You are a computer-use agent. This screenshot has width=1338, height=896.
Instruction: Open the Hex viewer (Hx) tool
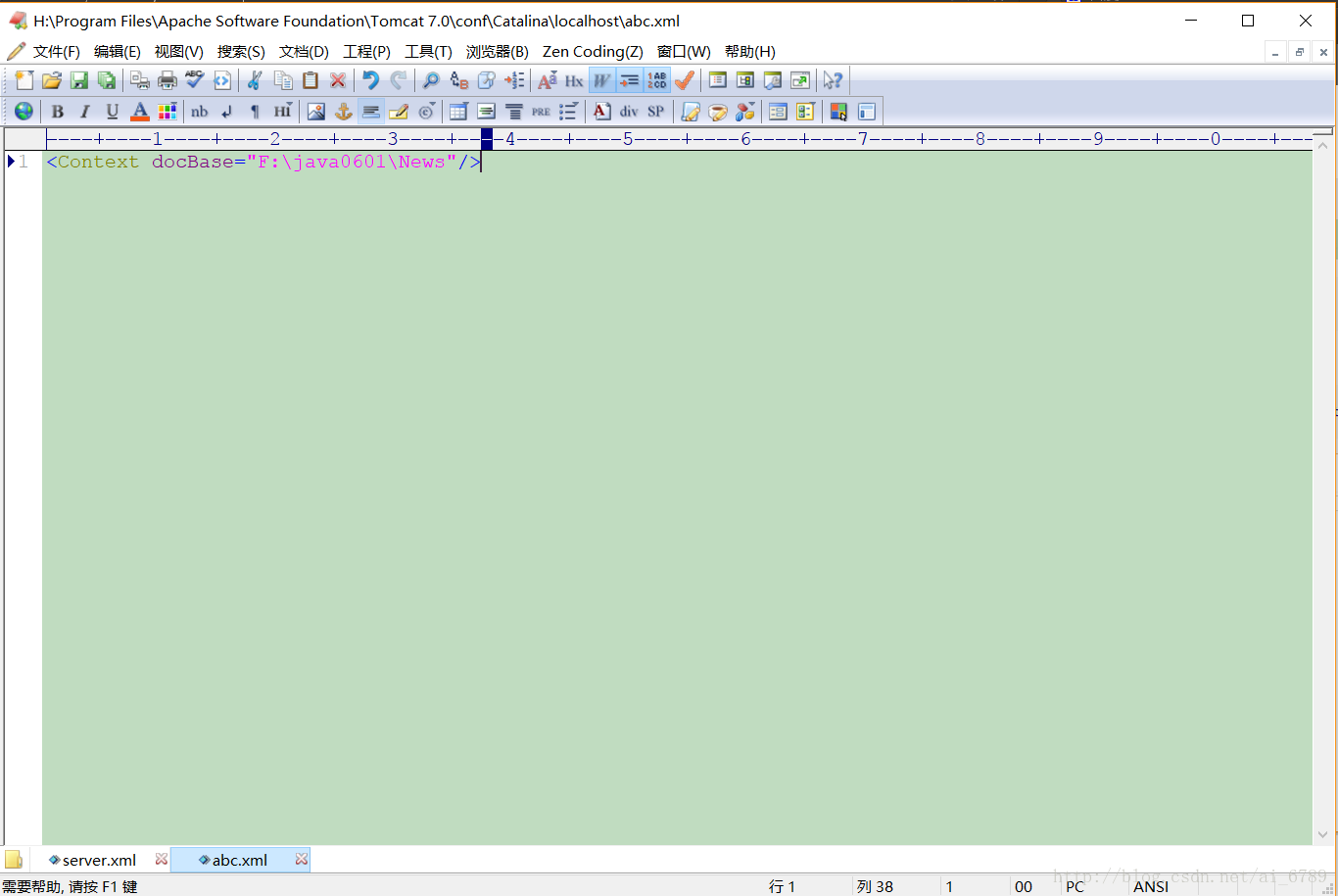[574, 80]
